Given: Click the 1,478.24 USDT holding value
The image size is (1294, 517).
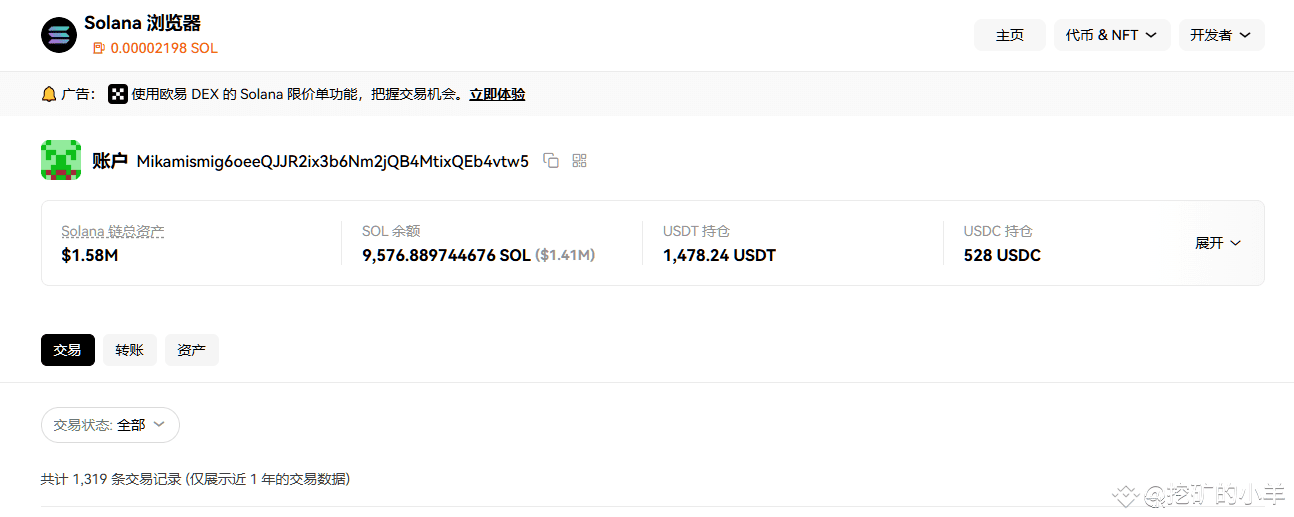Looking at the screenshot, I should coord(719,255).
